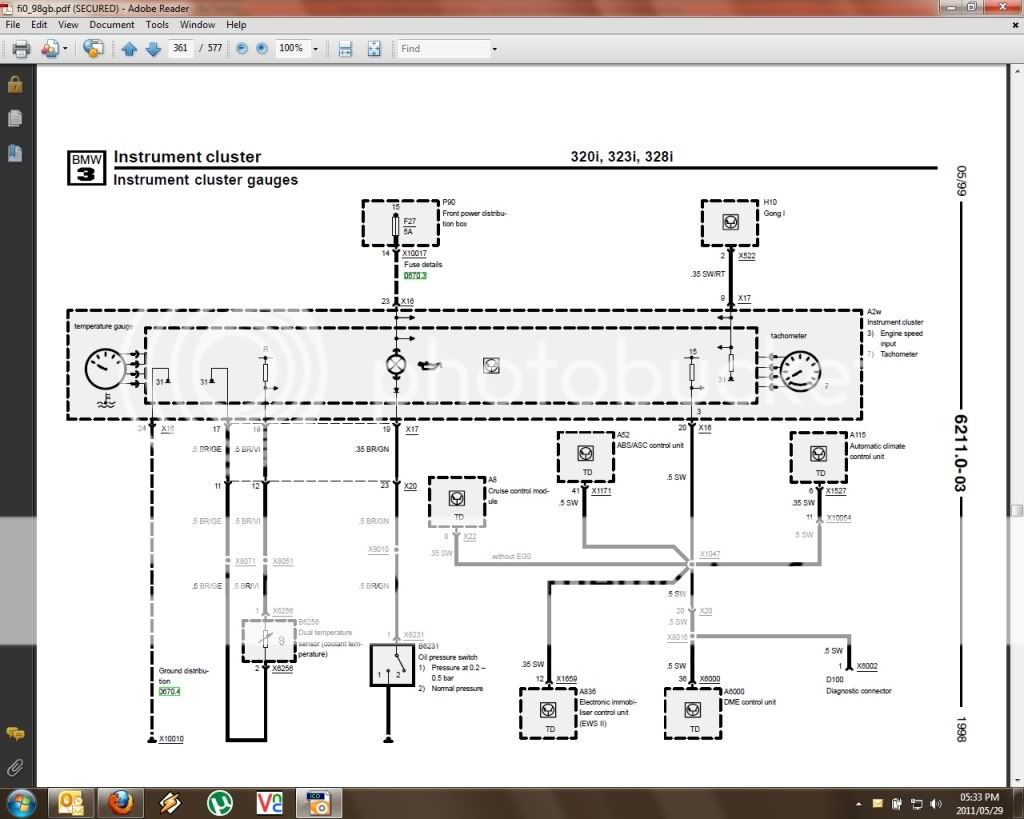Close the document with the menu-bar X
Image resolution: width=1024 pixels, height=819 pixels.
pos(1016,25)
